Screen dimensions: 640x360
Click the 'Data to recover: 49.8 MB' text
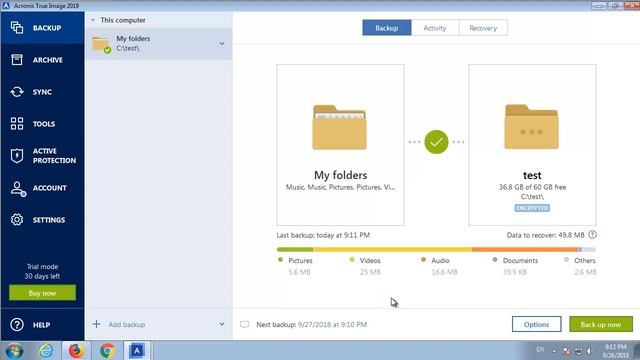click(x=545, y=235)
